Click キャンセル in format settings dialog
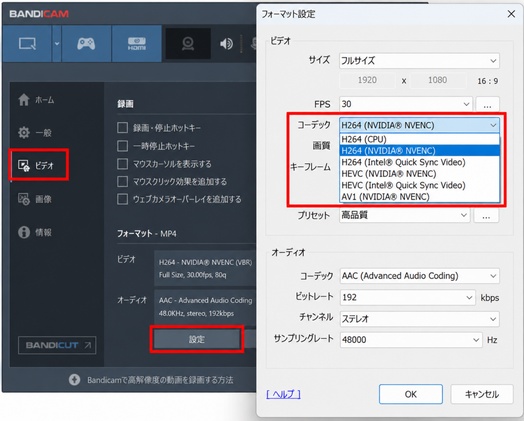The height and width of the screenshot is (421, 524). point(482,394)
